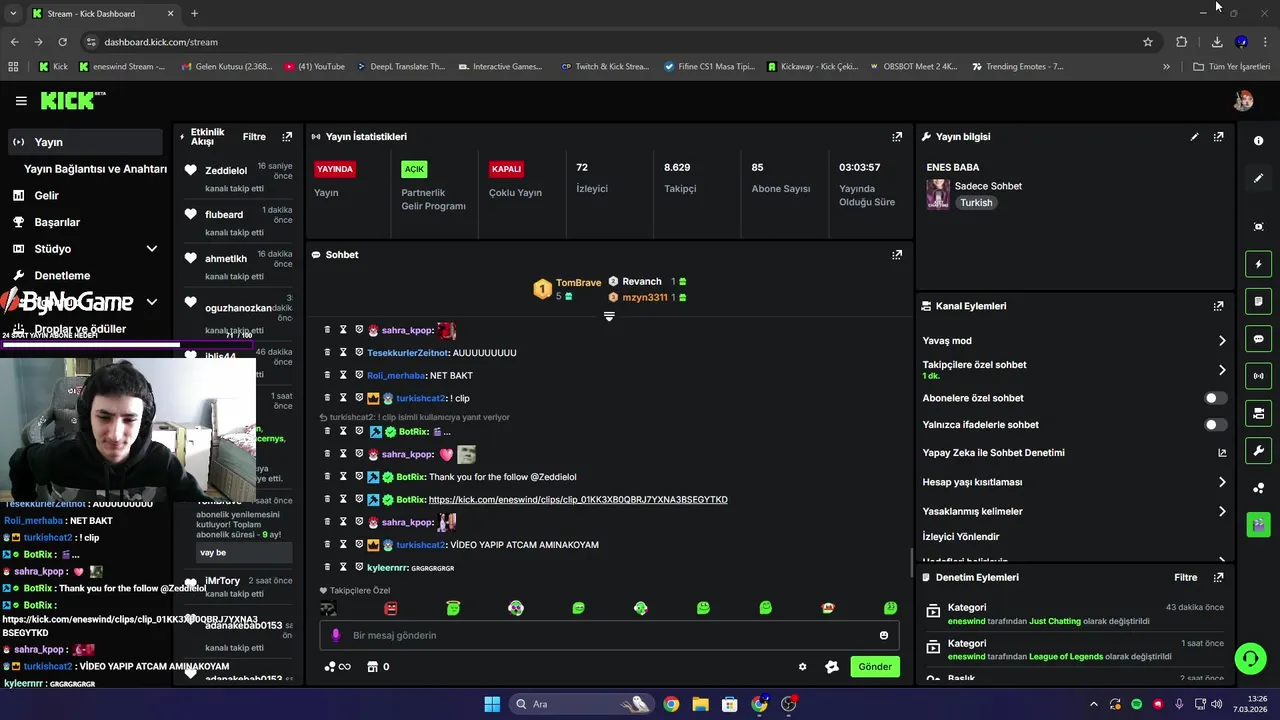Viewport: 1280px width, 720px height.
Task: Pop out the Kanal Eylemleri panel
Action: (1218, 306)
